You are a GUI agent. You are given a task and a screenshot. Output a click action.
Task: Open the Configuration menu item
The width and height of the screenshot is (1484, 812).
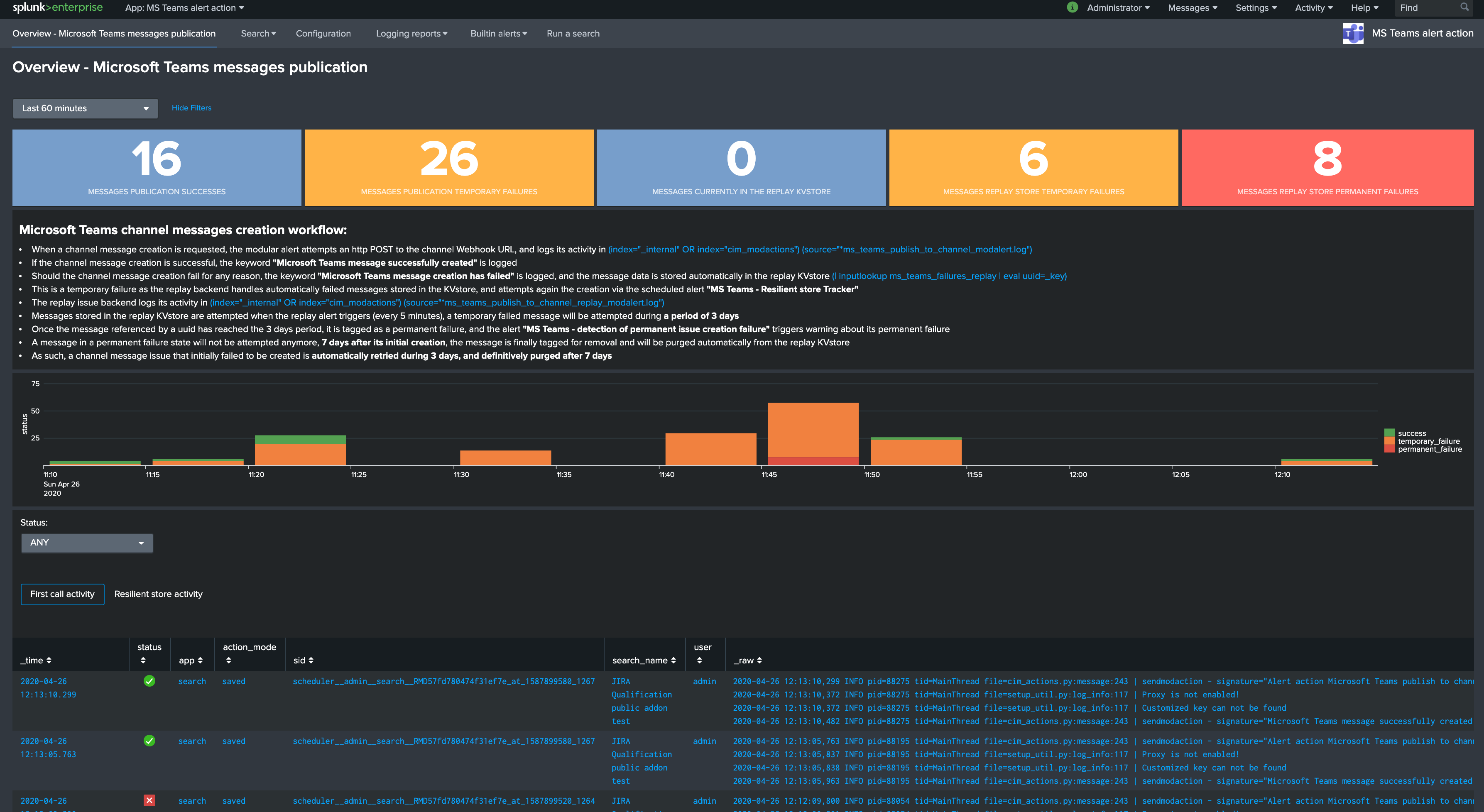coord(323,33)
